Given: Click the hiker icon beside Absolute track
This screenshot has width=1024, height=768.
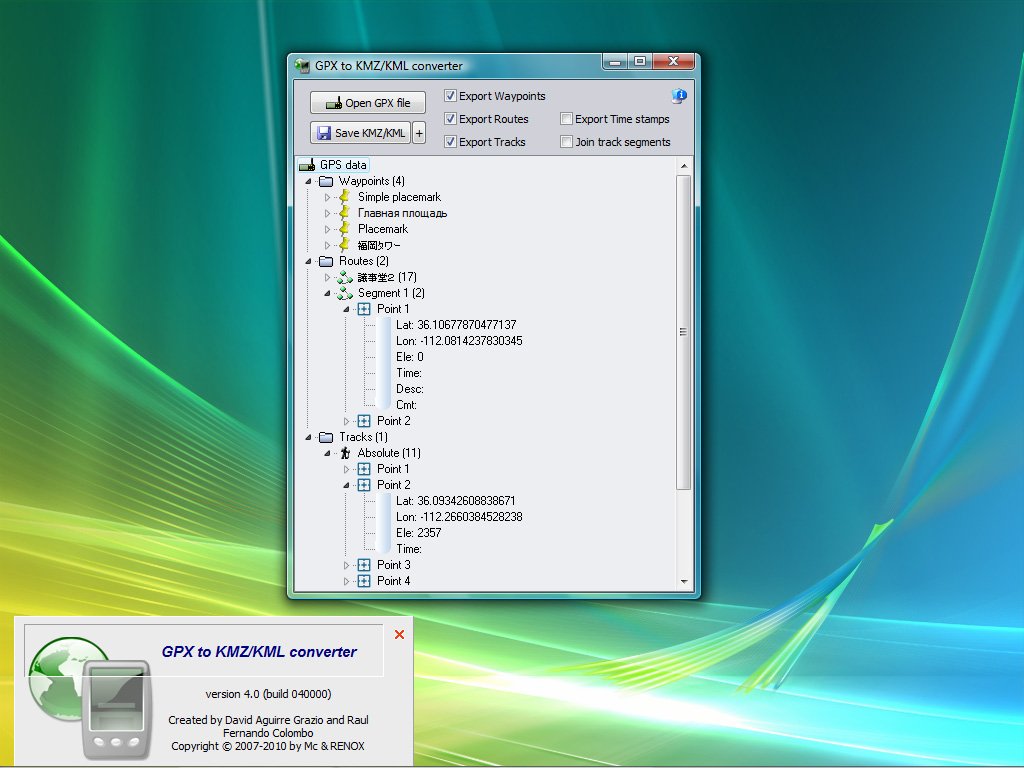Looking at the screenshot, I should pos(345,453).
